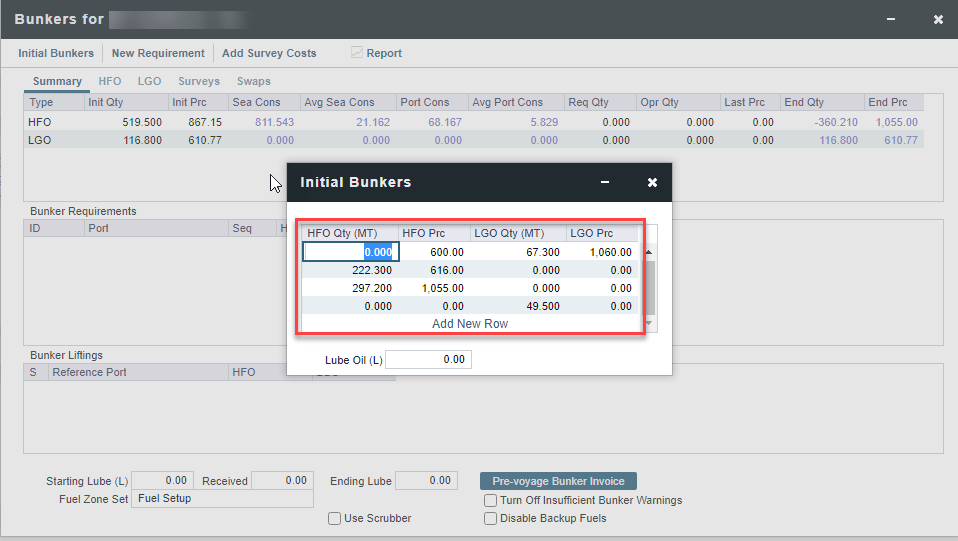Click the Report icon in toolbar
Screen dimensions: 958x541
pos(357,53)
